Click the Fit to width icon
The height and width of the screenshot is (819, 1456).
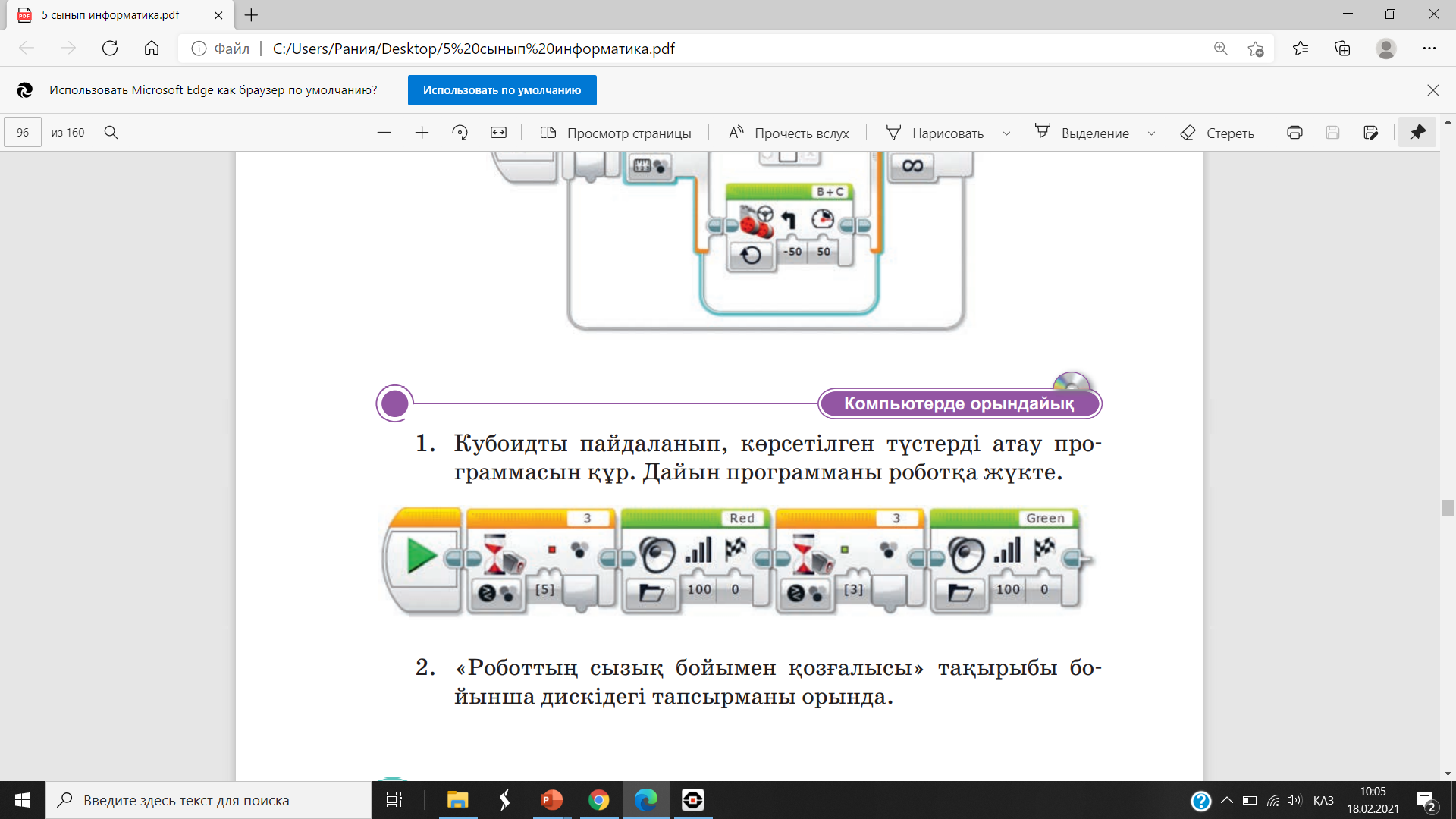(x=498, y=133)
